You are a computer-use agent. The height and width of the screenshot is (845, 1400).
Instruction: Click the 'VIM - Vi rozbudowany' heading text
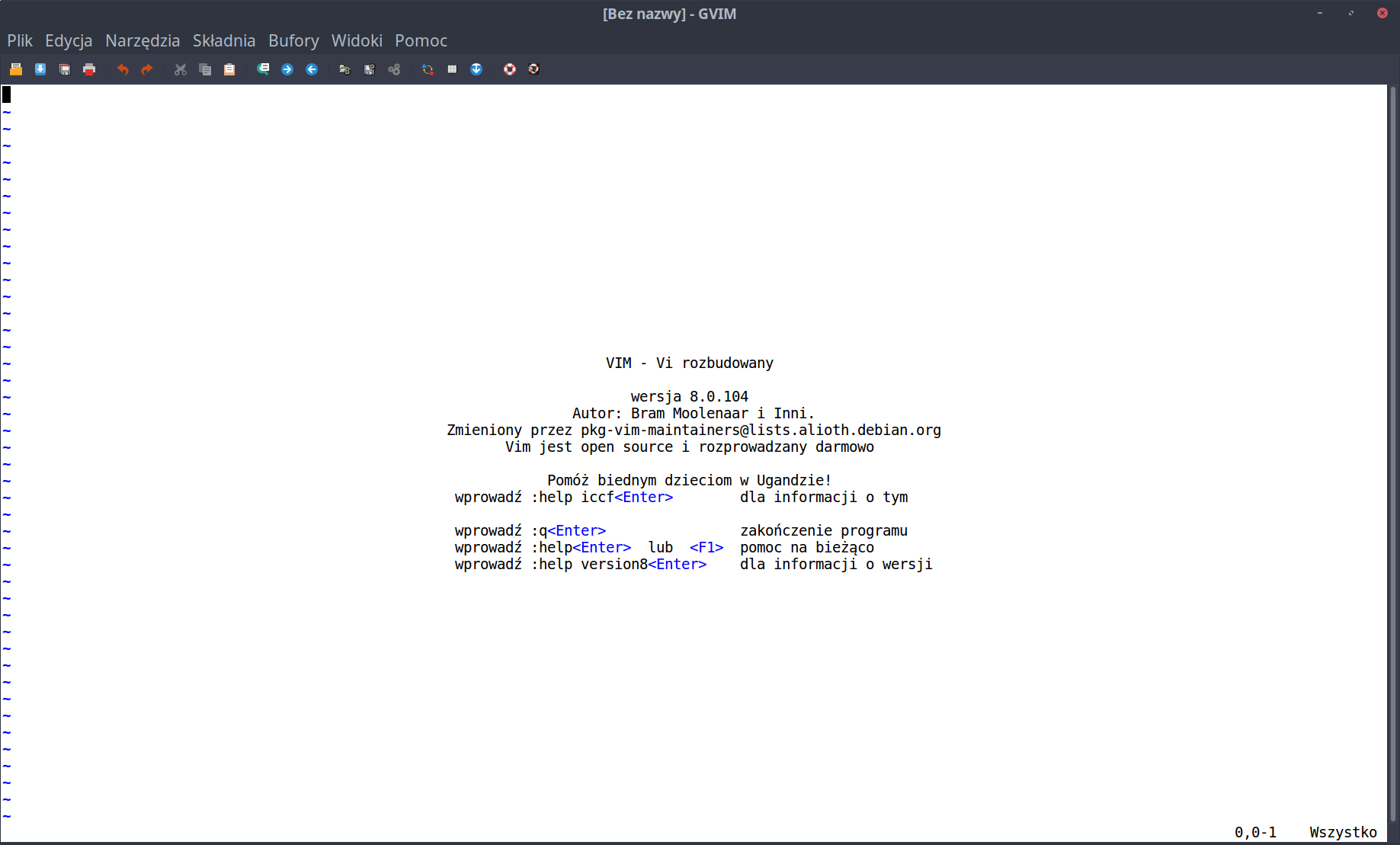690,363
